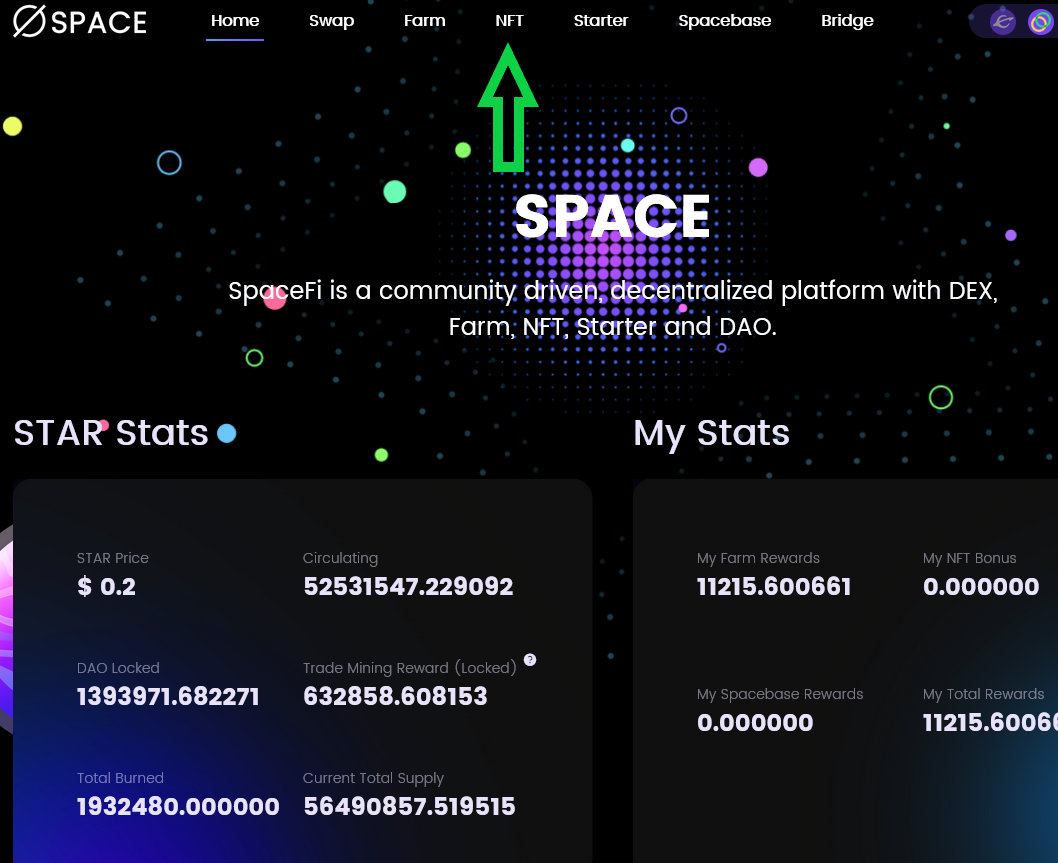The width and height of the screenshot is (1058, 863).
Task: Click the purple planet network icon
Action: 1003,22
